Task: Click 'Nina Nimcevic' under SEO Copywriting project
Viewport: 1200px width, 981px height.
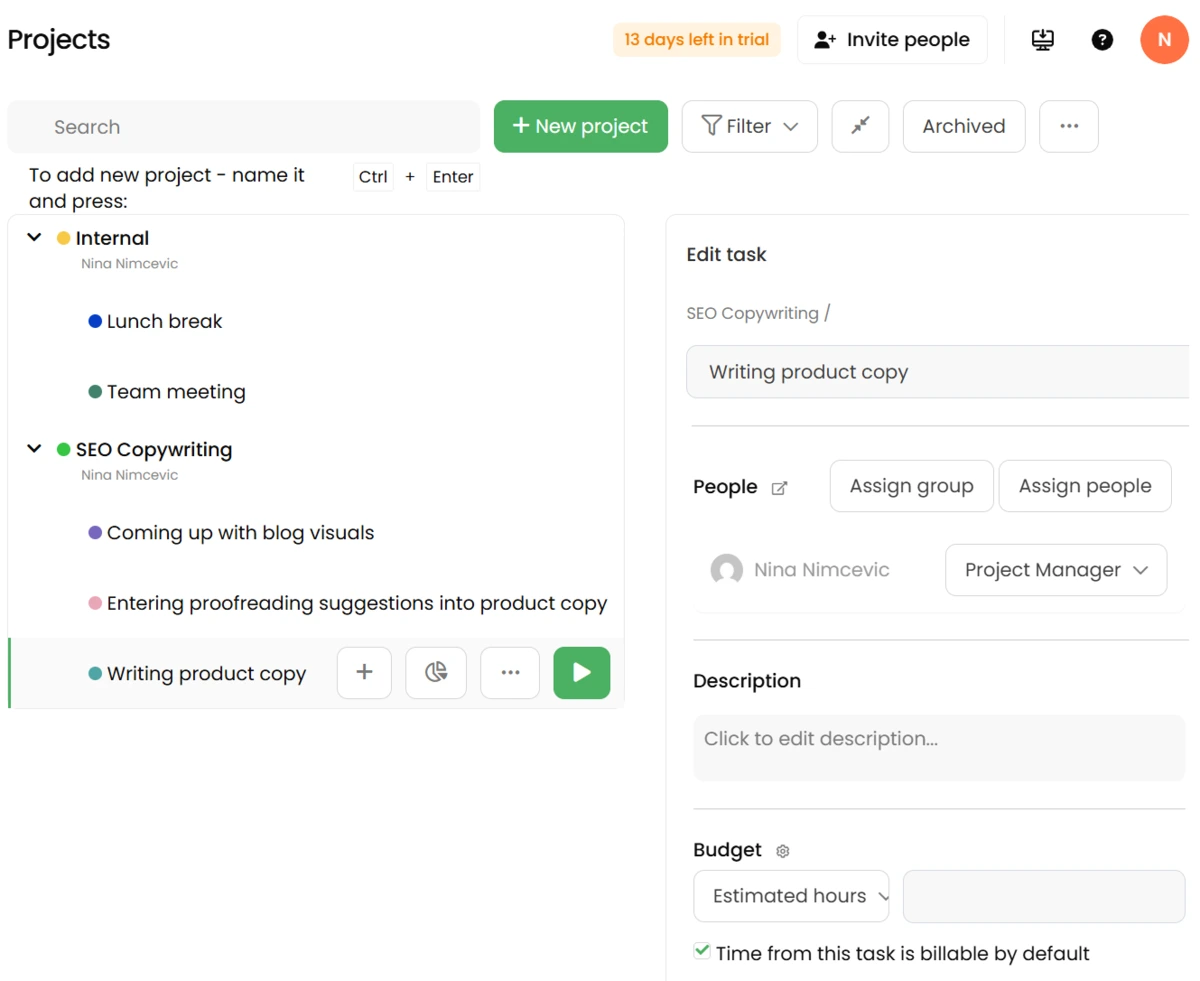Action: point(129,475)
